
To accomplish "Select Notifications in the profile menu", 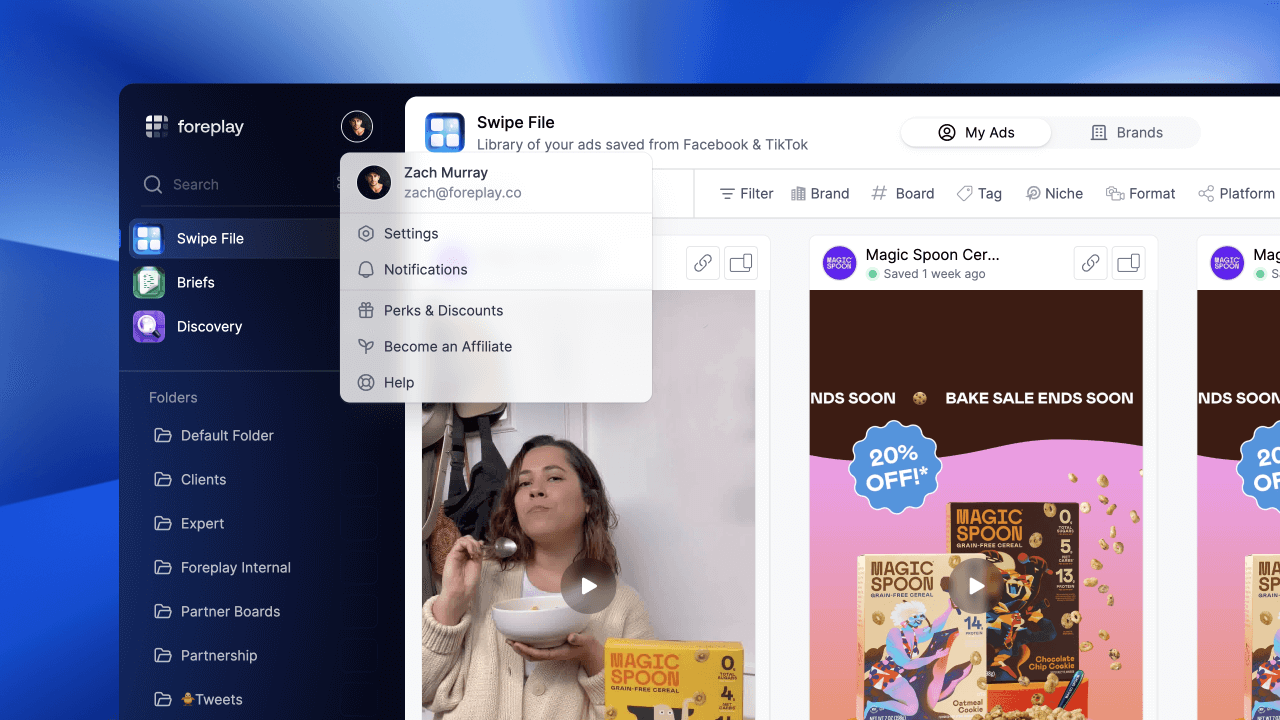I will [496, 270].
